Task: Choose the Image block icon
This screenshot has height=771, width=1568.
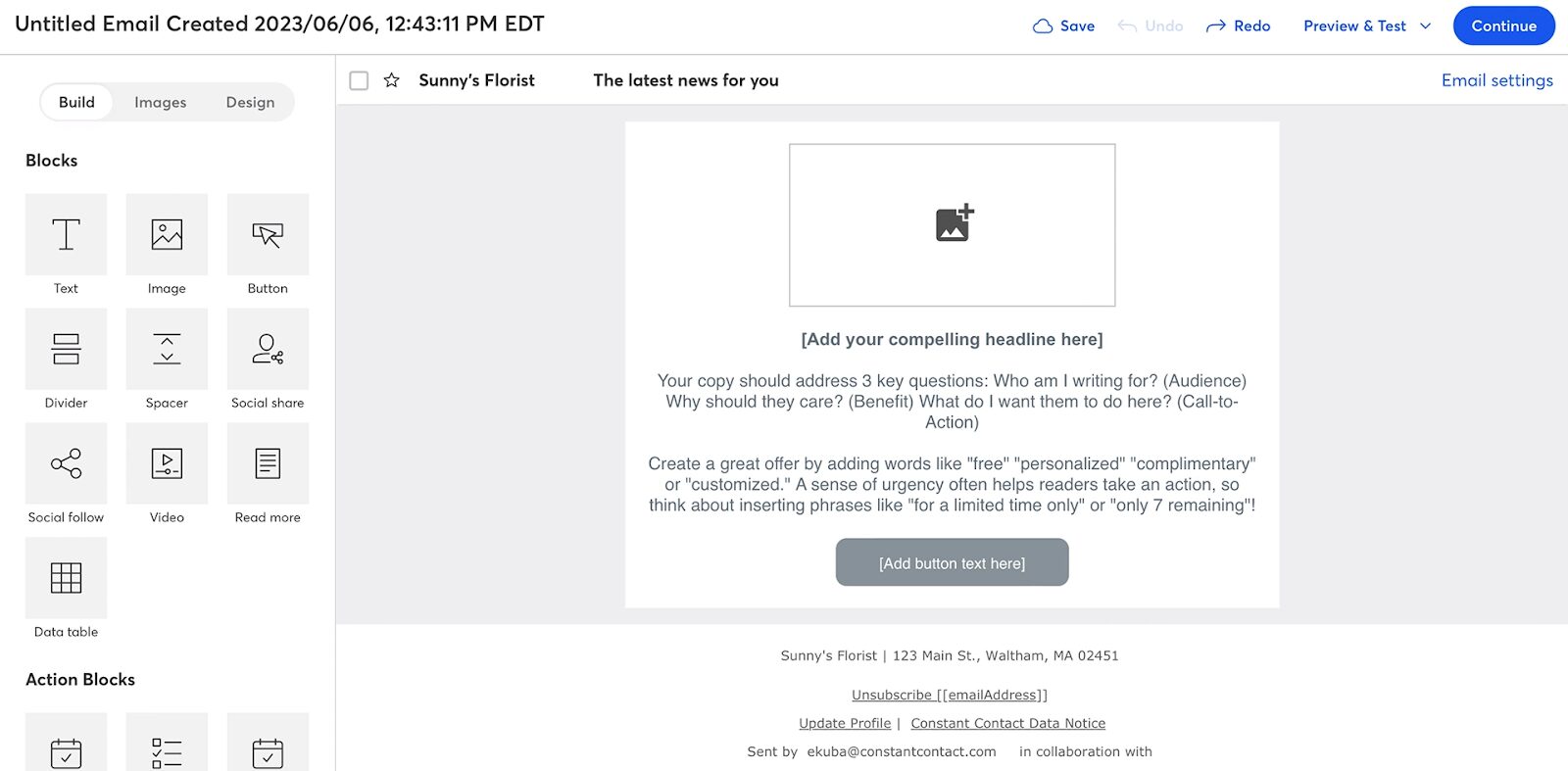Action: [167, 235]
